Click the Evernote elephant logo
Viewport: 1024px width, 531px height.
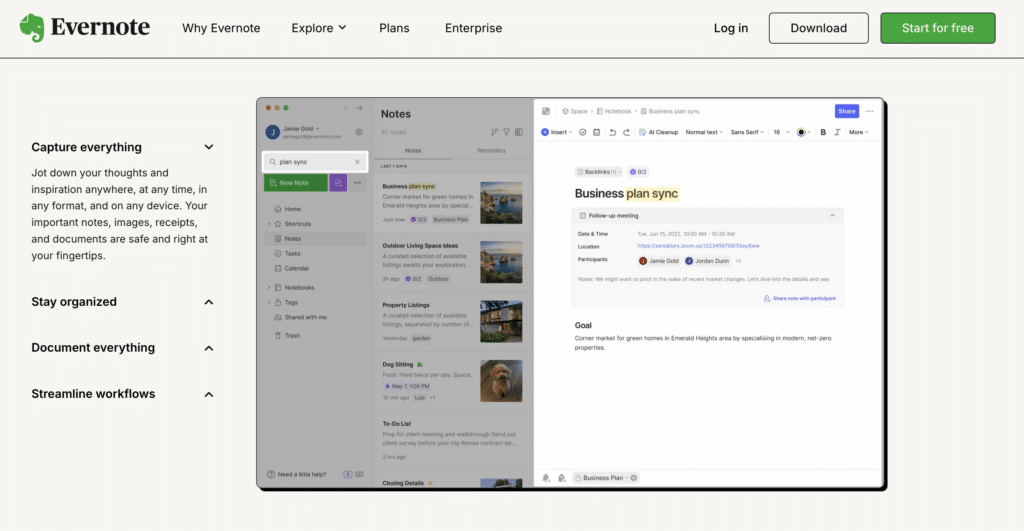coord(31,28)
